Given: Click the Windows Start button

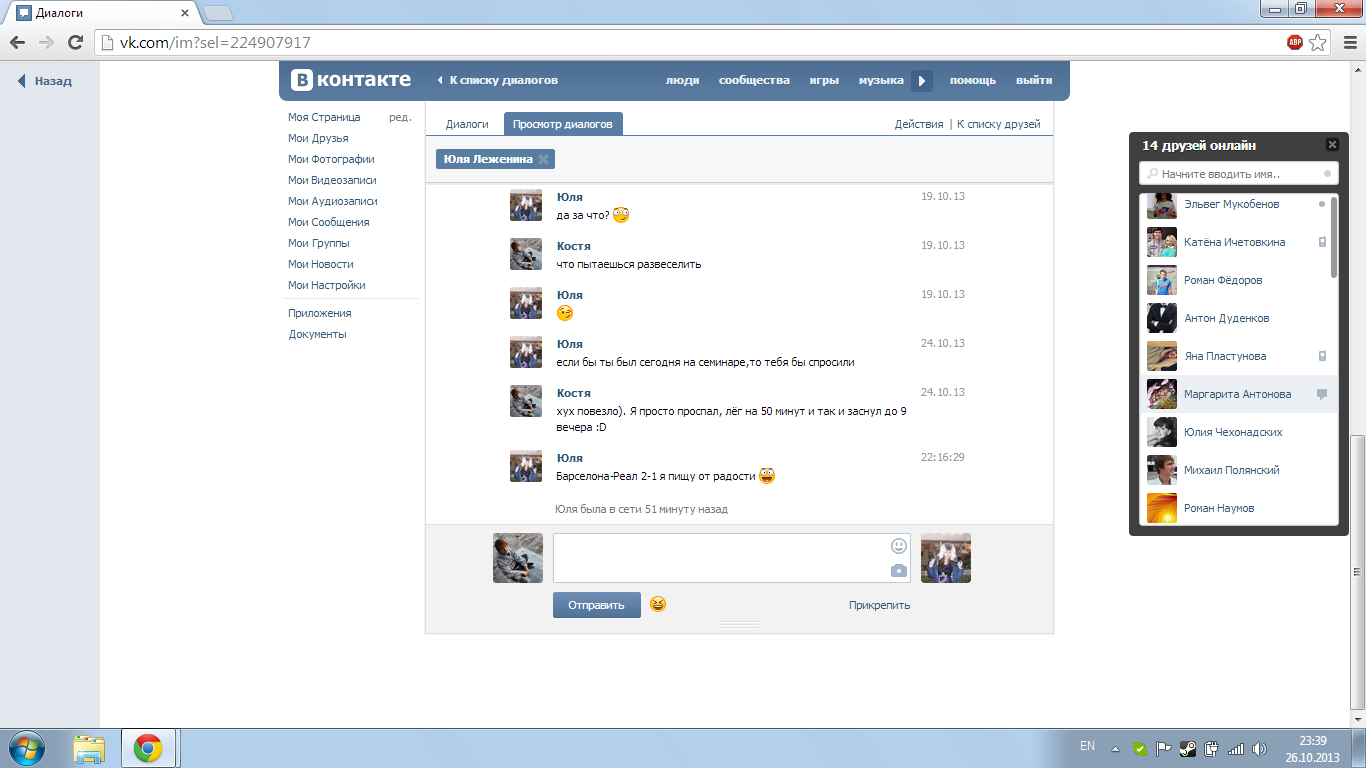Looking at the screenshot, I should click(27, 748).
